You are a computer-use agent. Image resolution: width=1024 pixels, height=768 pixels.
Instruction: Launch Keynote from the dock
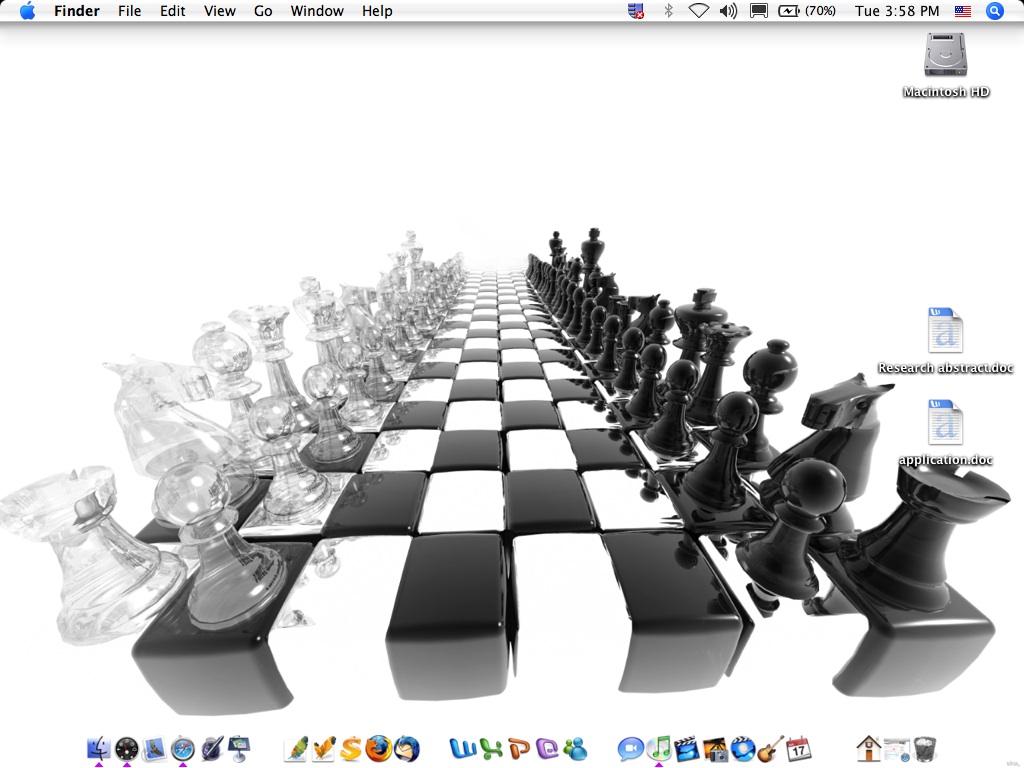click(x=239, y=748)
